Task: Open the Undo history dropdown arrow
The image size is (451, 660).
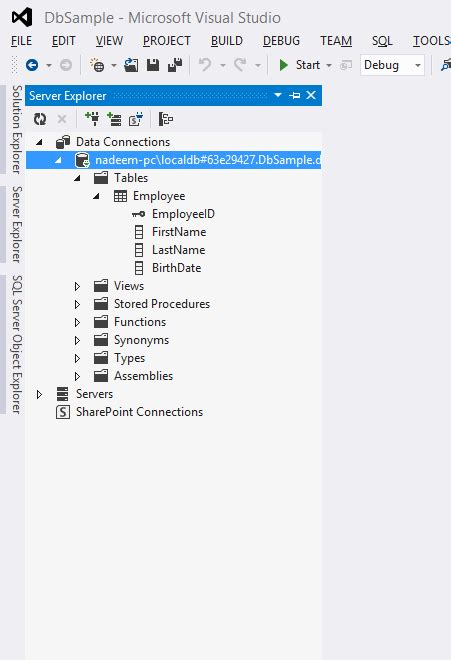Action: 223,65
